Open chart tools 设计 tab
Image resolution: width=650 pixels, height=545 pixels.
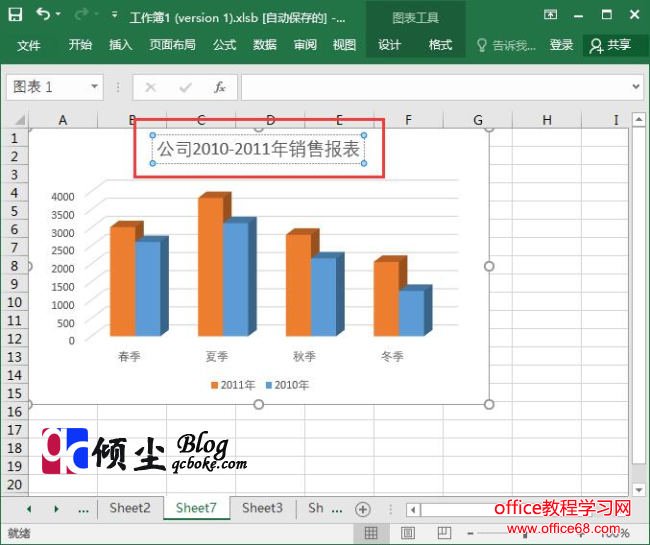pyautogui.click(x=389, y=44)
